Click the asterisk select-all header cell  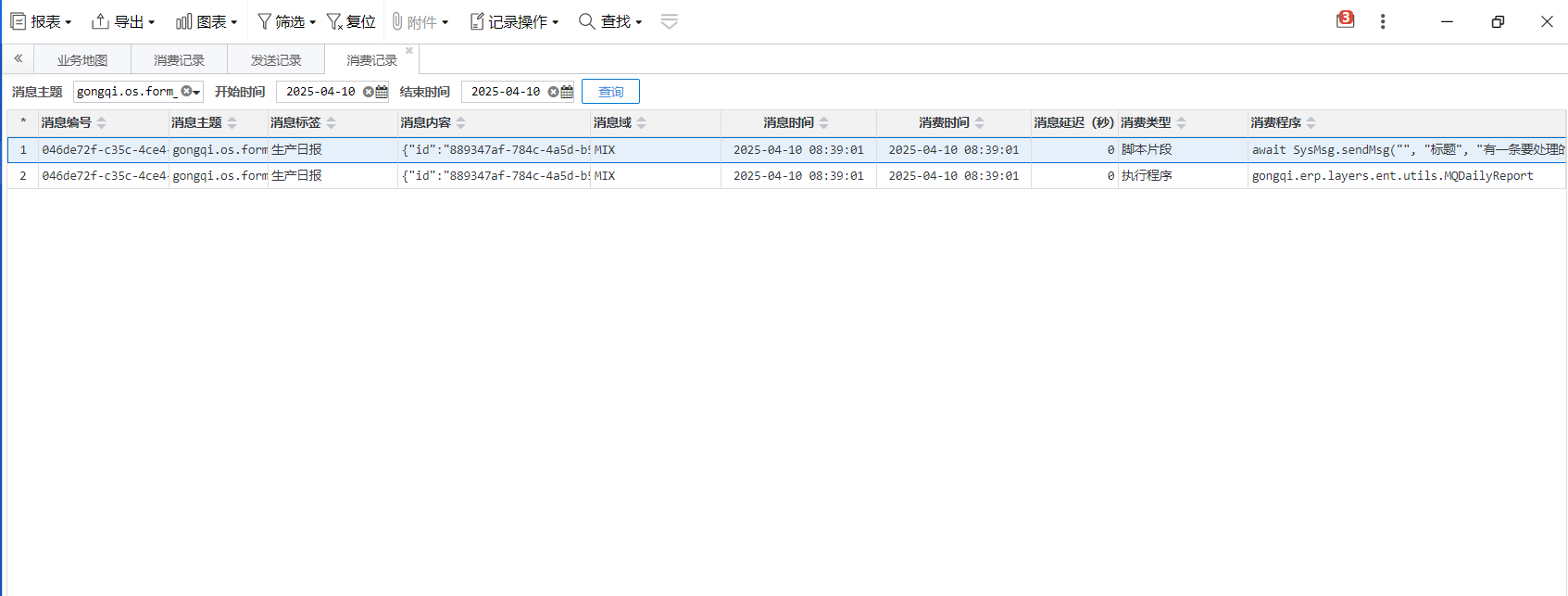point(23,122)
